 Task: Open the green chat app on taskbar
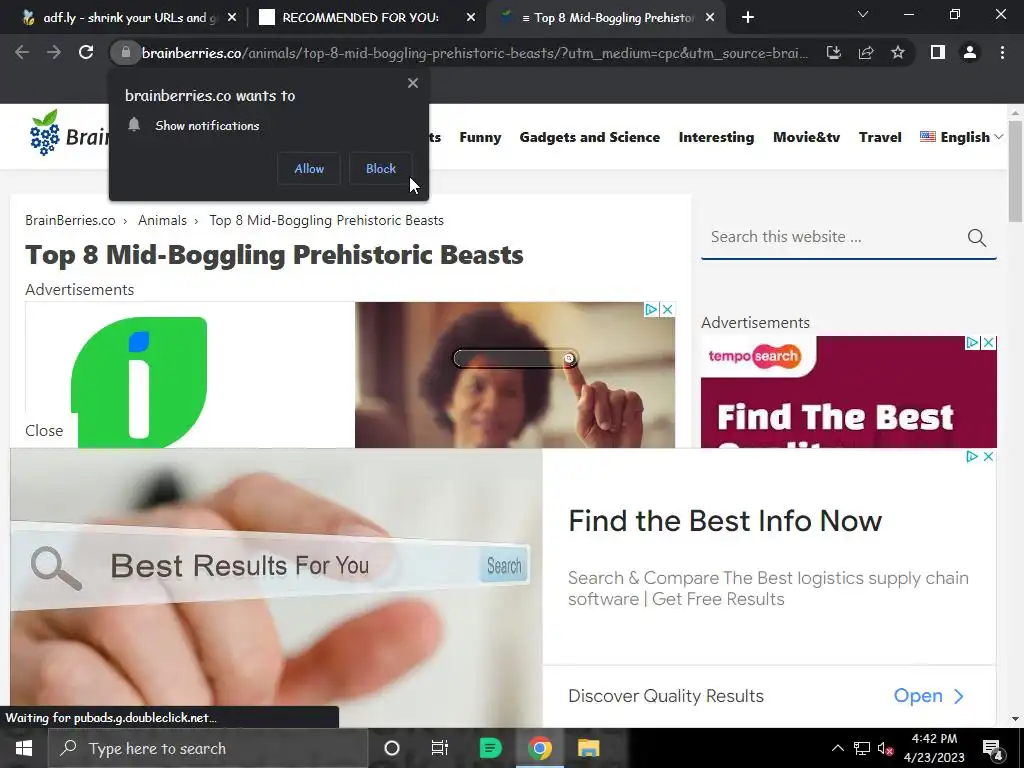pos(490,748)
